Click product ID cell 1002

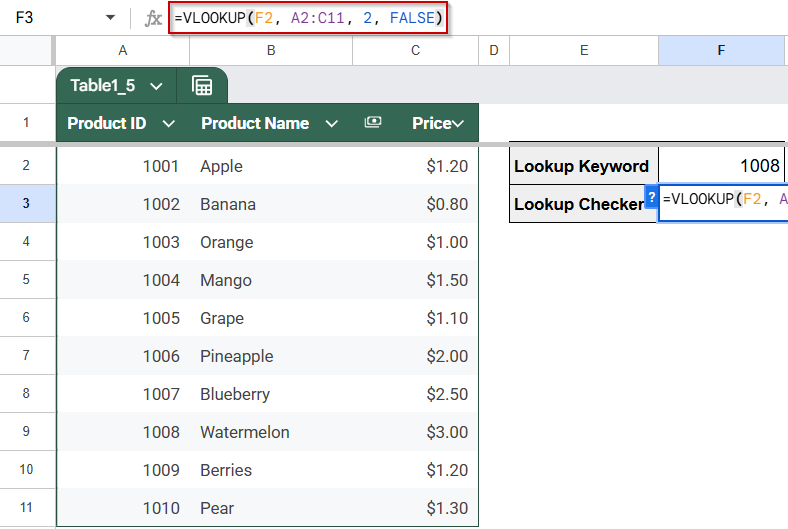point(123,204)
